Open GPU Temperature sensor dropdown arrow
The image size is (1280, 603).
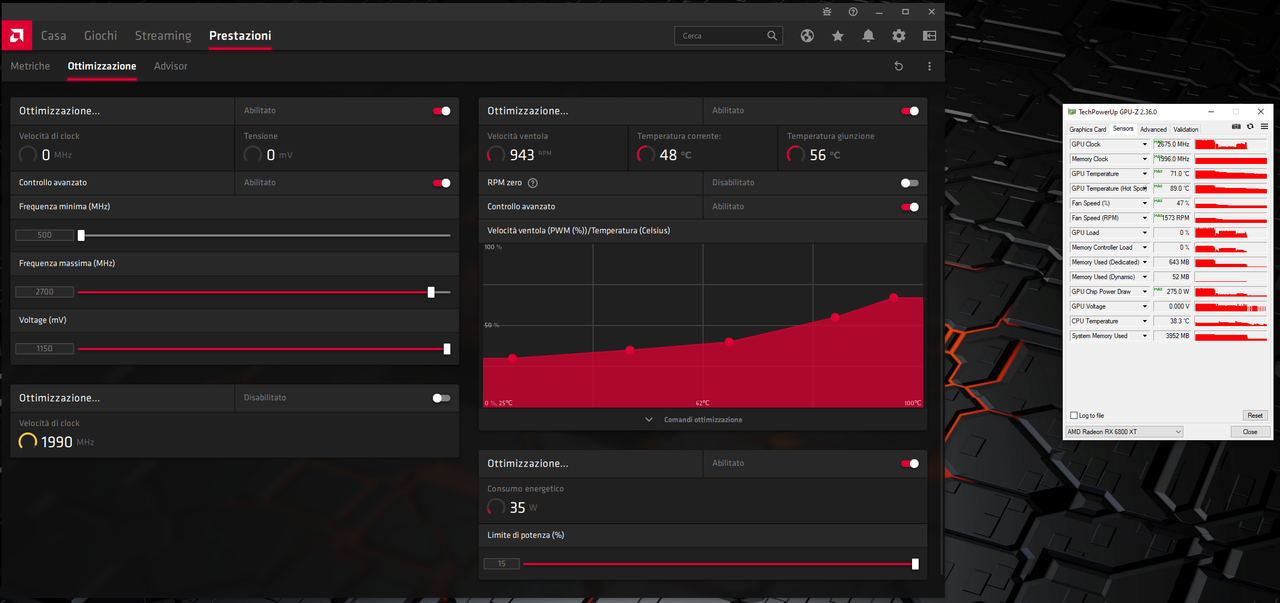(1145, 174)
